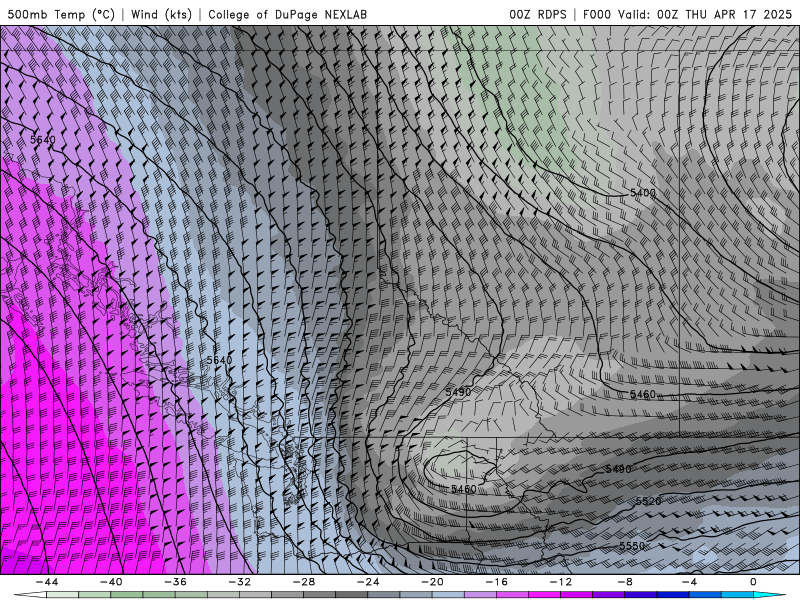Screen dimensions: 800x600
Task: Click the -24 legend value
Action: click(368, 582)
